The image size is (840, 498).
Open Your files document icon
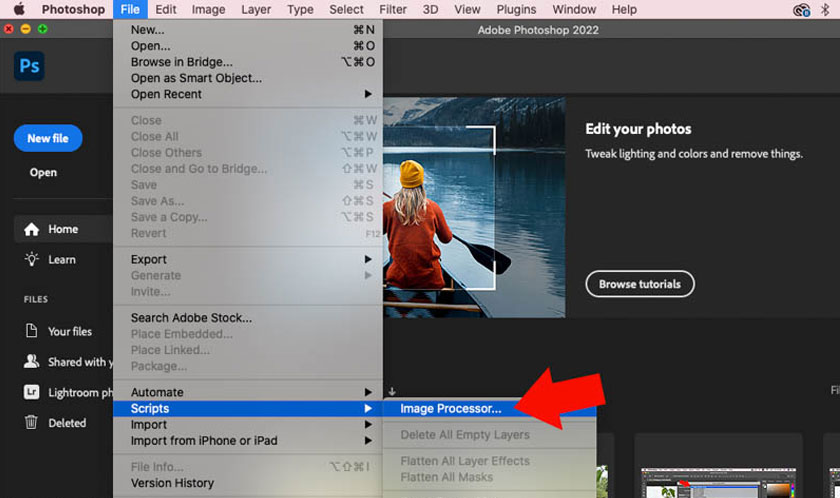(x=31, y=331)
